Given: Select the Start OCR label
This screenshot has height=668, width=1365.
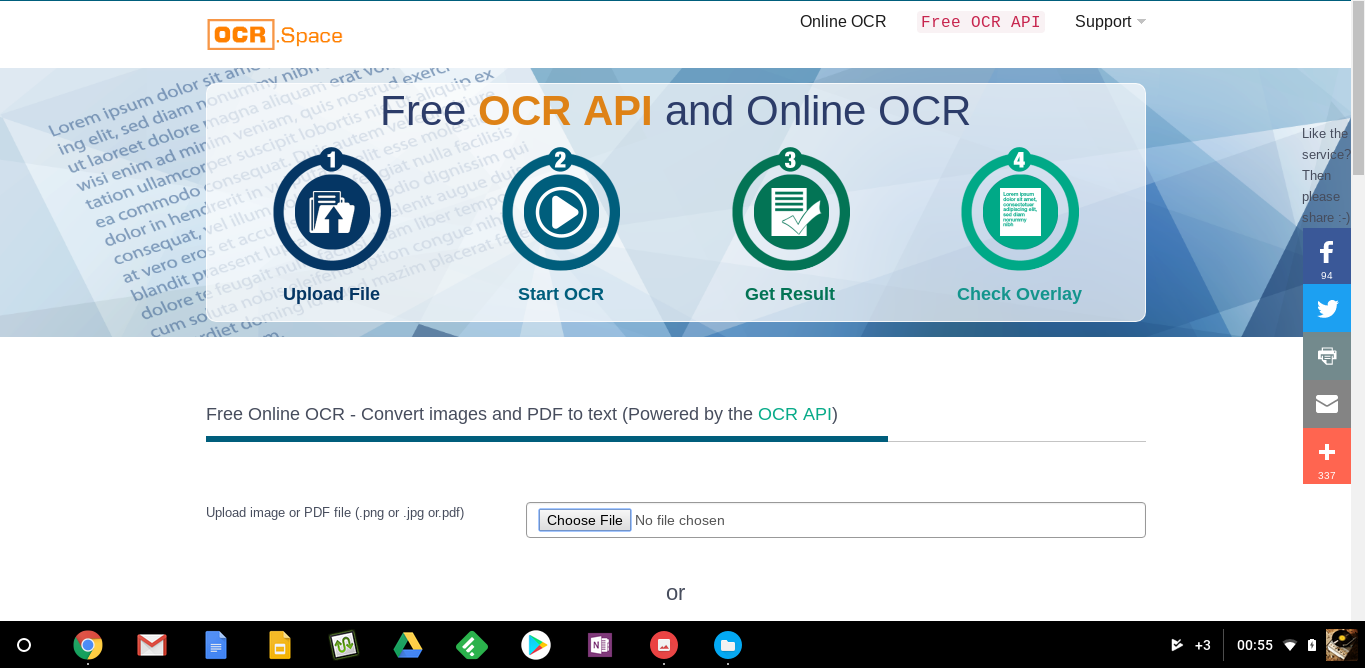Looking at the screenshot, I should (561, 294).
